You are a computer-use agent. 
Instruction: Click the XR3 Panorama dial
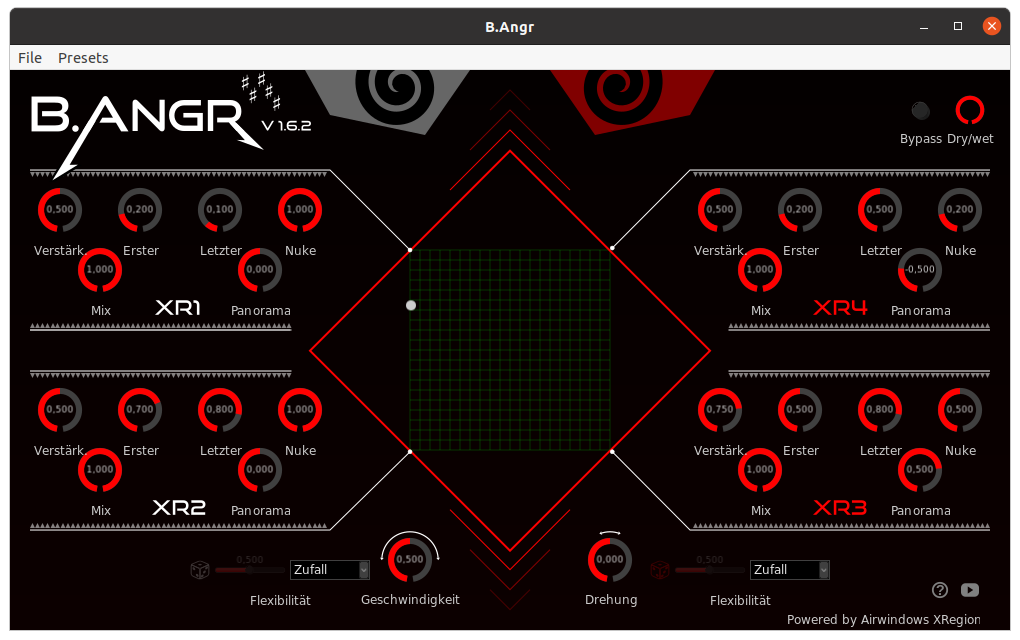tap(920, 470)
